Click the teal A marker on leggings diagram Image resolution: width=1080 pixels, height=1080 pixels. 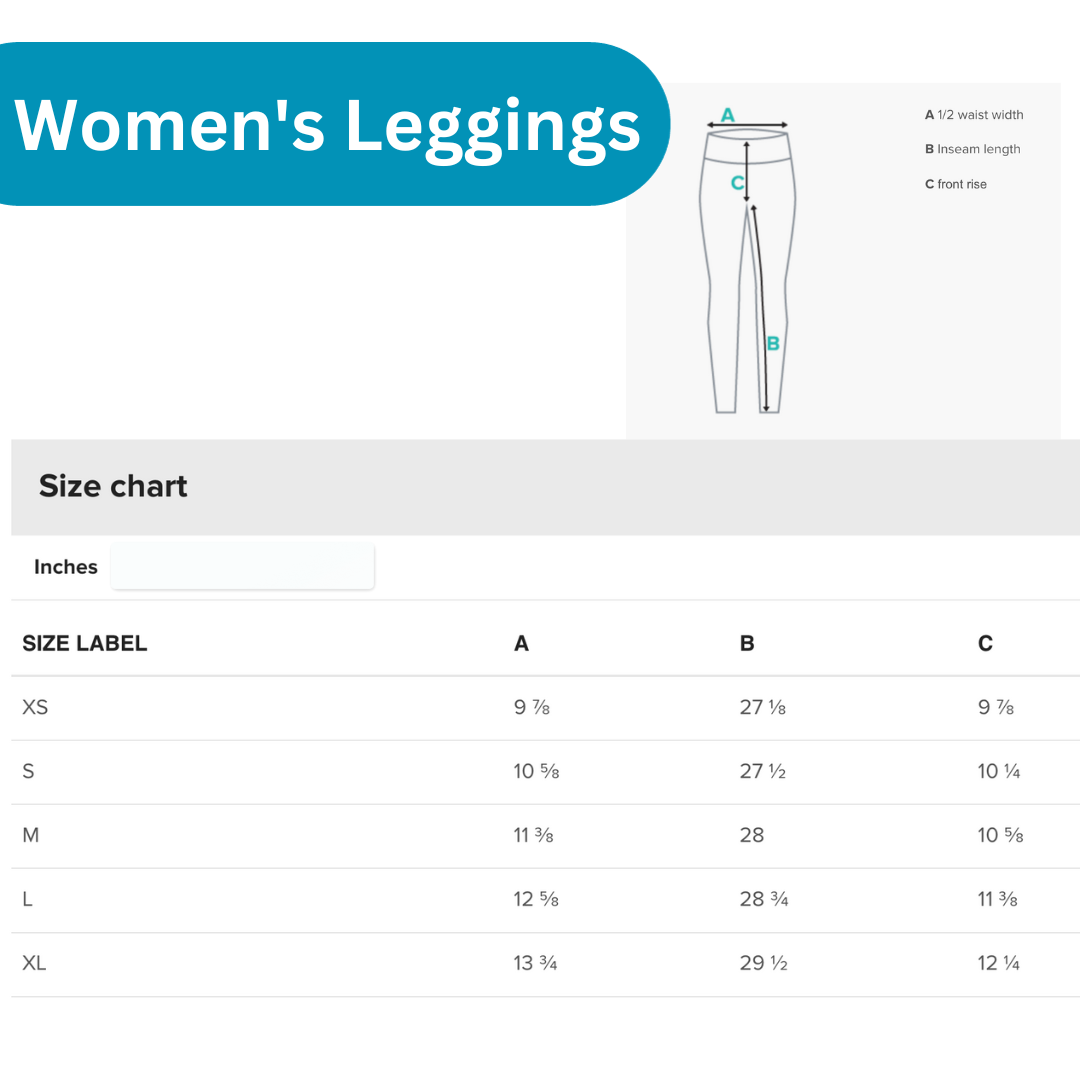[728, 114]
